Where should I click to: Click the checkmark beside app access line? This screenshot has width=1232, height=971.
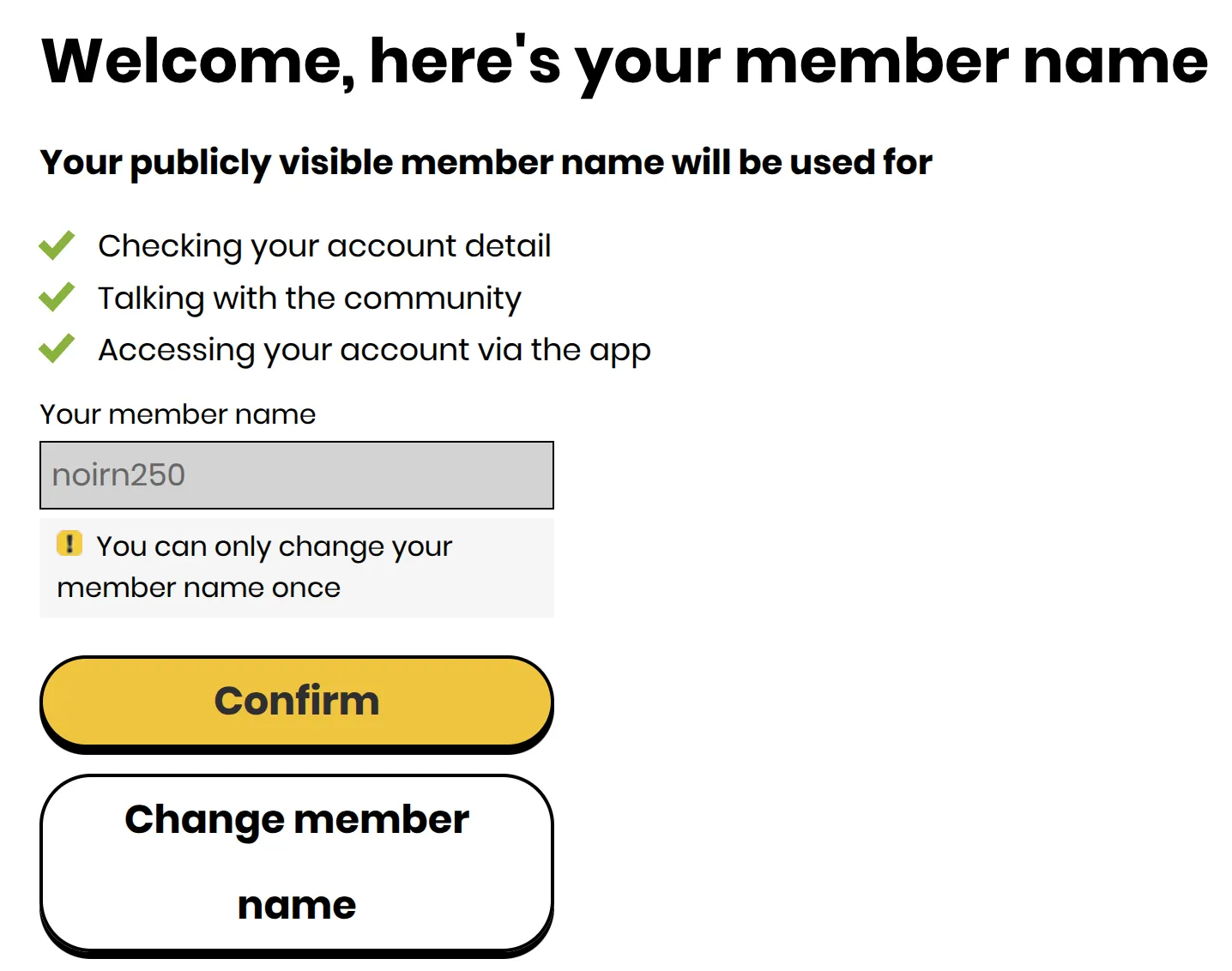click(x=56, y=347)
